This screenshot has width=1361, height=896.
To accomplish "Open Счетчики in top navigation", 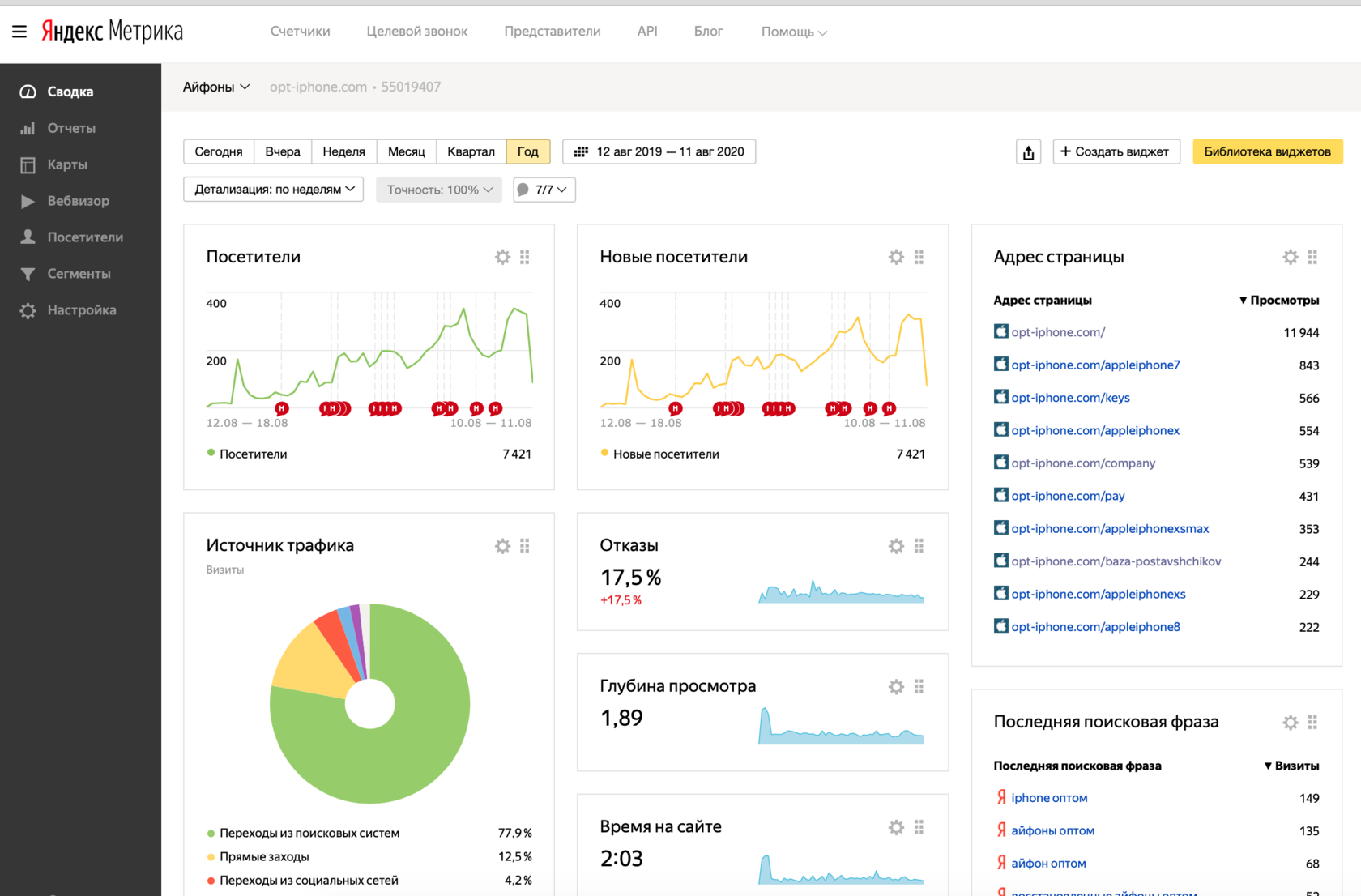I will (x=301, y=32).
